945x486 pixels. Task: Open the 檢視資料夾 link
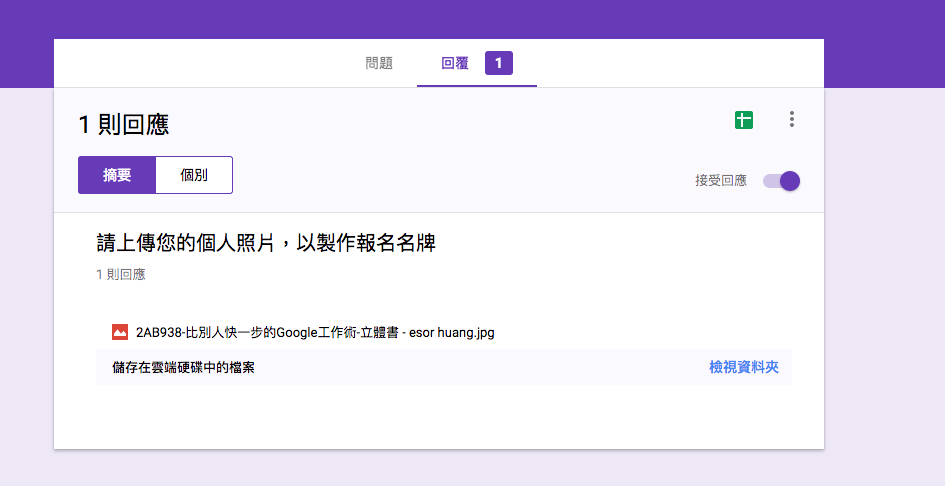[744, 367]
